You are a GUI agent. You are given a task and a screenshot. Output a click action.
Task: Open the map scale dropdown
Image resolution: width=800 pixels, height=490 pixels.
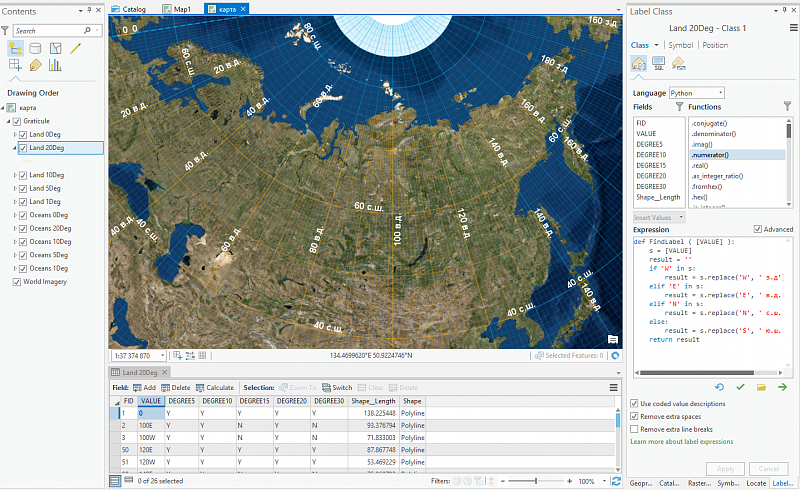pyautogui.click(x=160, y=355)
